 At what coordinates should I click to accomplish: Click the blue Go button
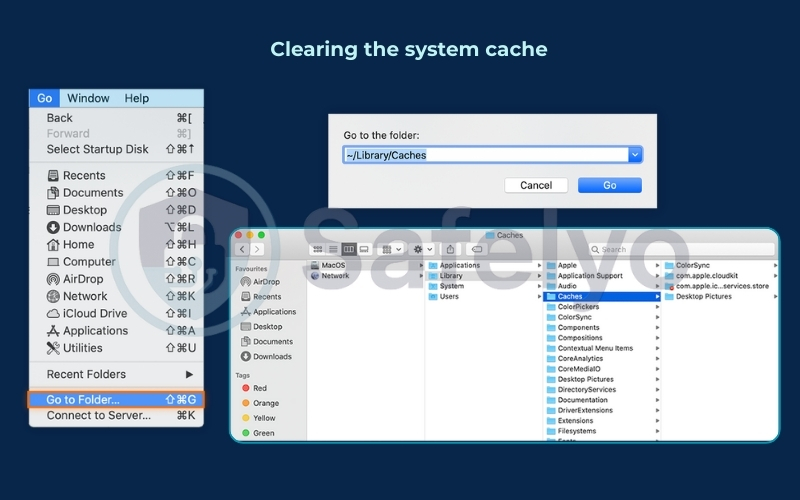point(610,185)
